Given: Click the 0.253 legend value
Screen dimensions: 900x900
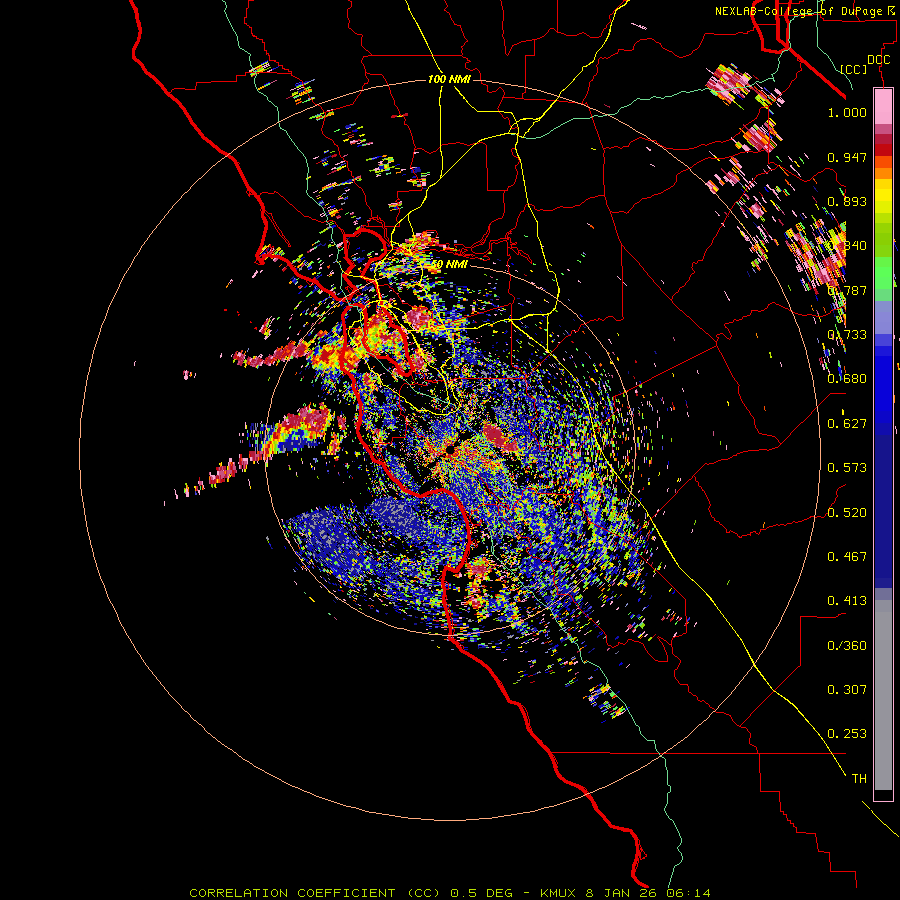Looking at the screenshot, I should point(847,734).
